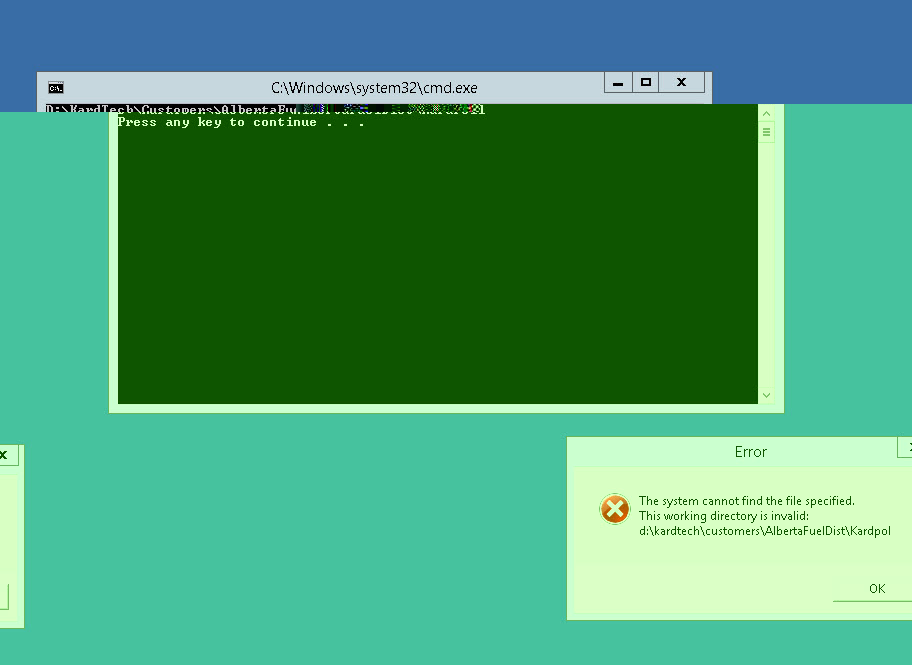
Task: Click the C:\Windows\system32\cmd.exe title
Action: point(374,88)
